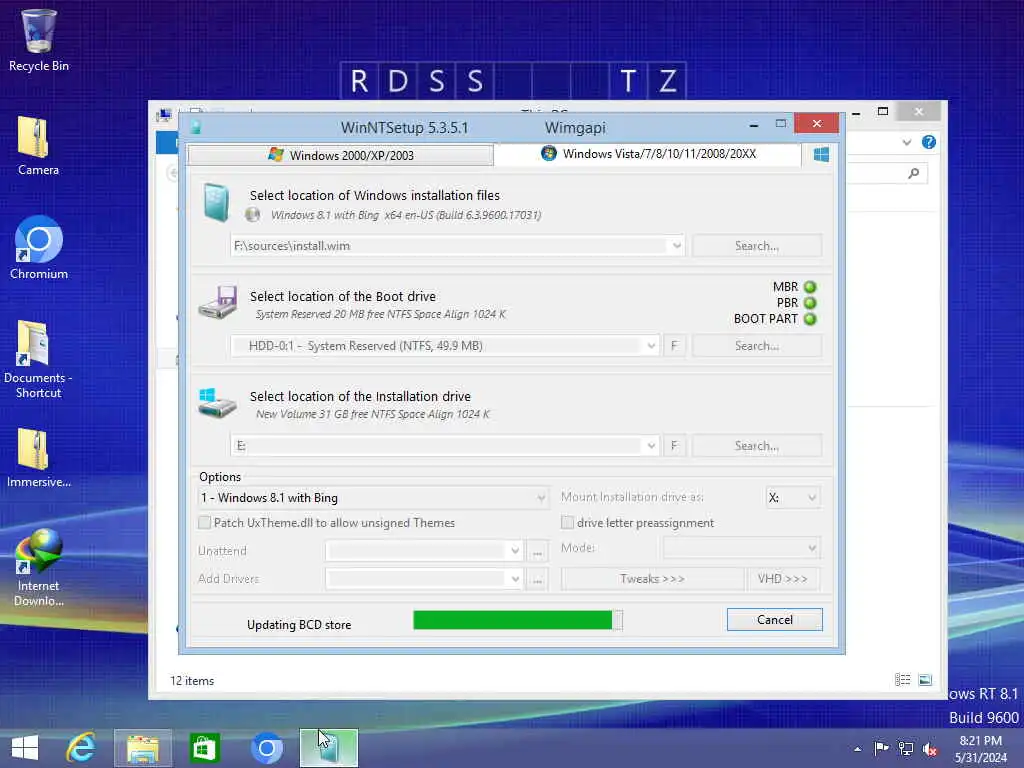Click the Boot drive floppy icon
Viewport: 1024px width, 768px height.
[x=218, y=302]
